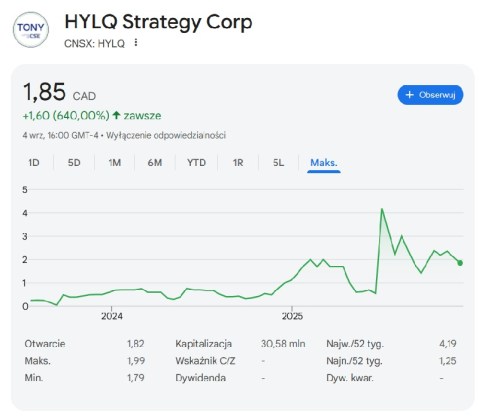Click the CAD currency label
479x420 pixels.
(x=84, y=96)
